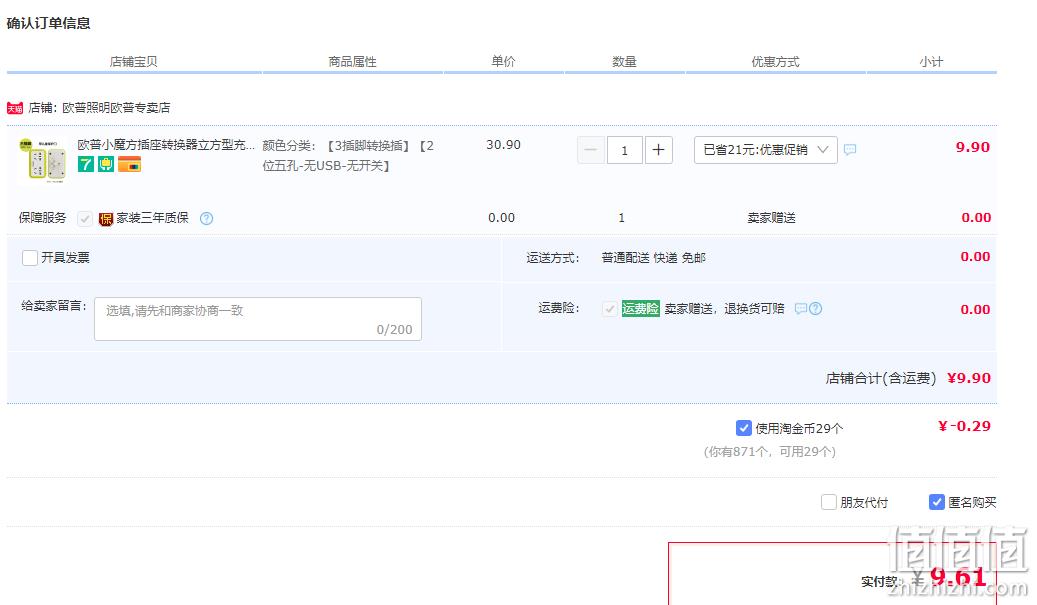Click the ¥-0.29 coin discount amount

[x=964, y=426]
